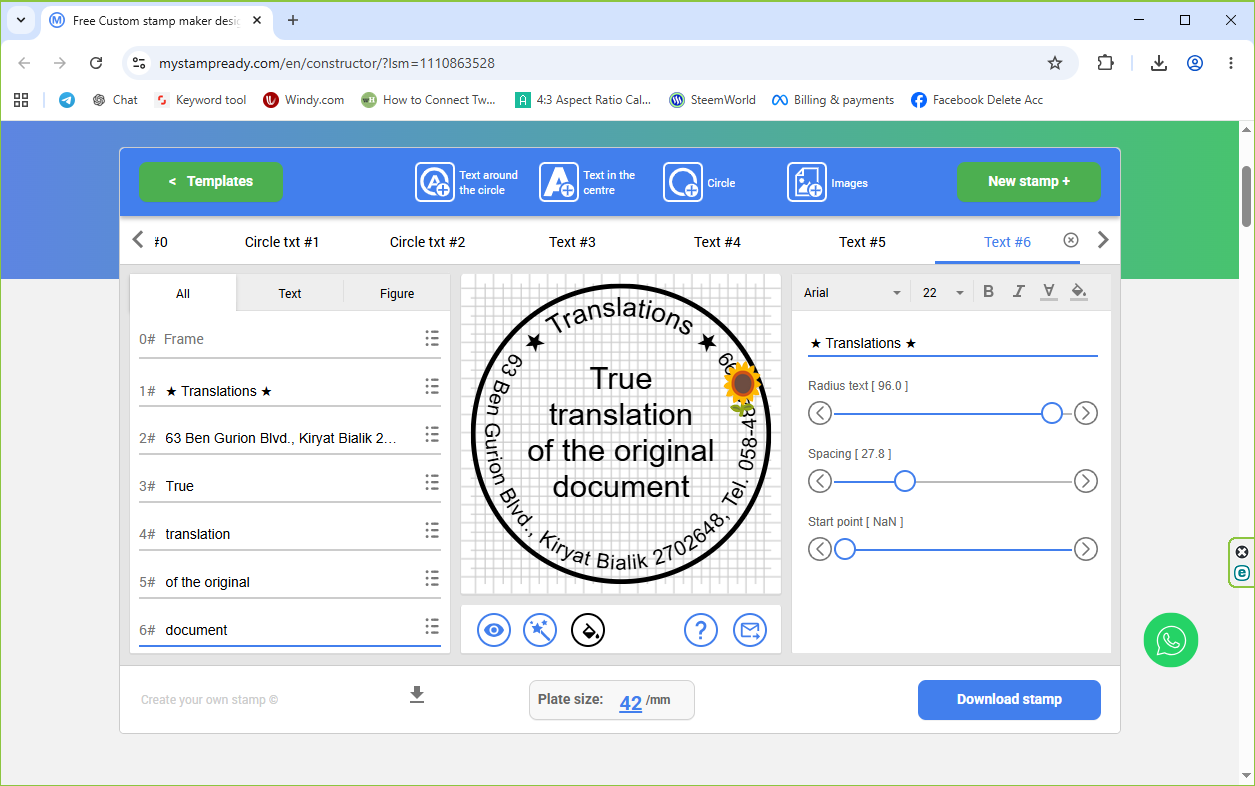Toggle inverted text style icon
This screenshot has height=786, width=1255.
click(x=1048, y=292)
